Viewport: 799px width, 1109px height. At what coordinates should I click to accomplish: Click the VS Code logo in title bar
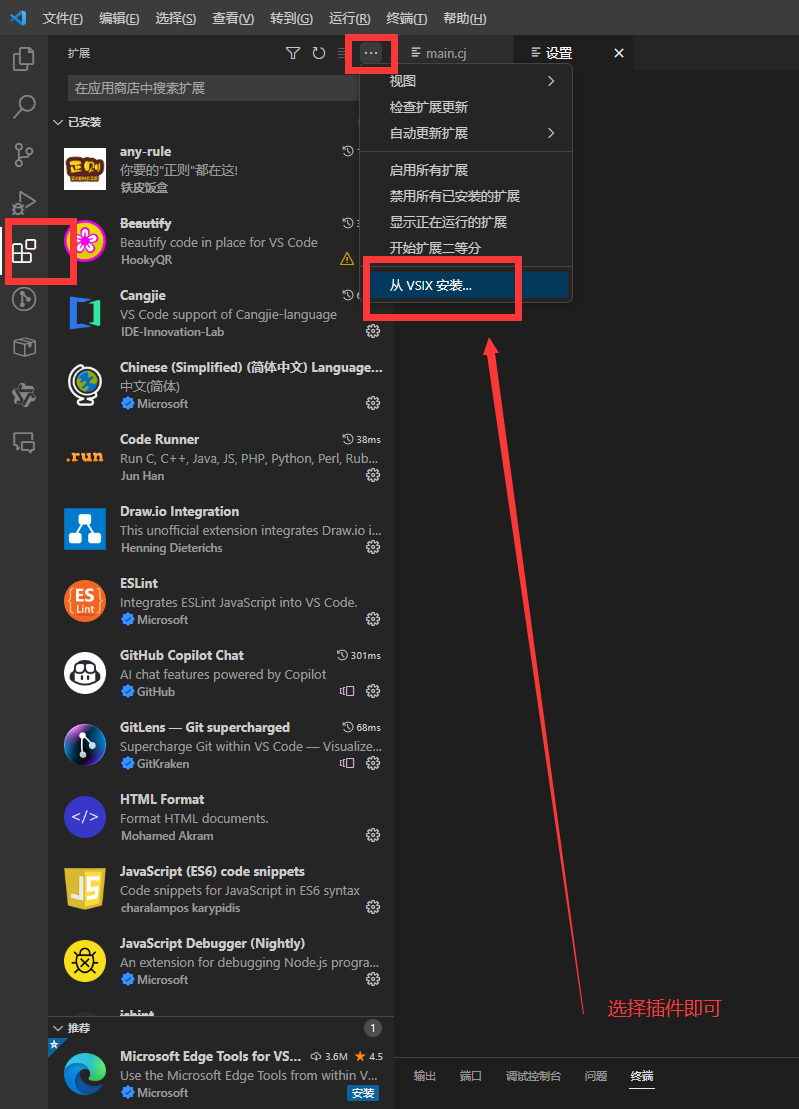tap(18, 18)
